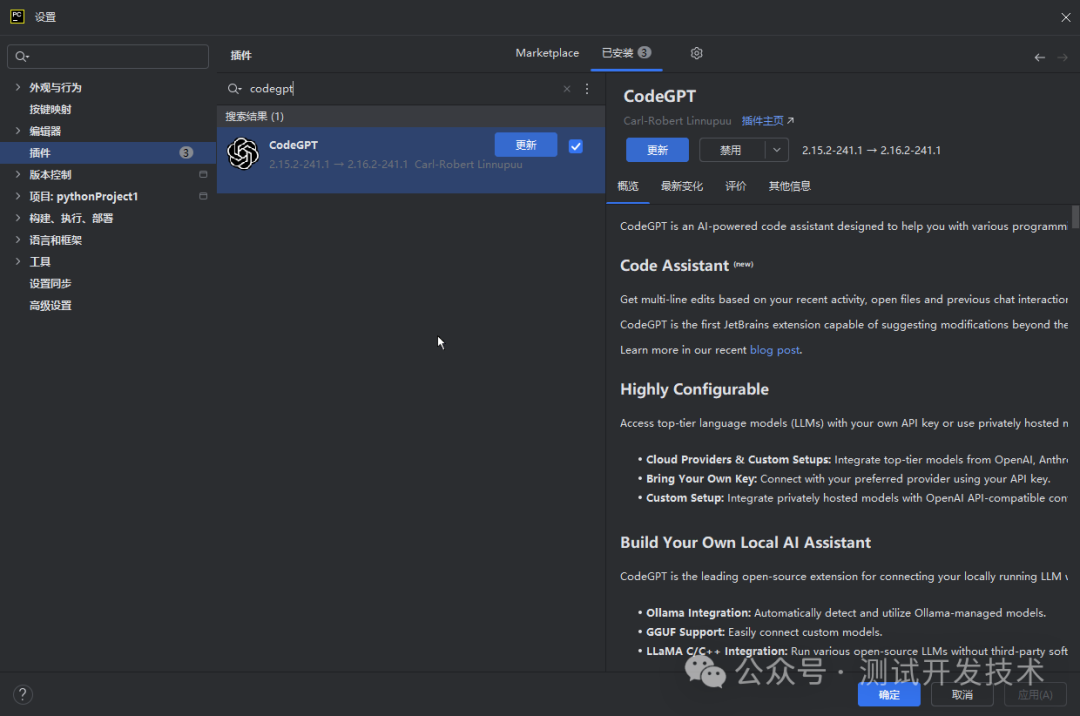
Task: Click the badge count on 插件 sidebar row
Action: point(186,153)
